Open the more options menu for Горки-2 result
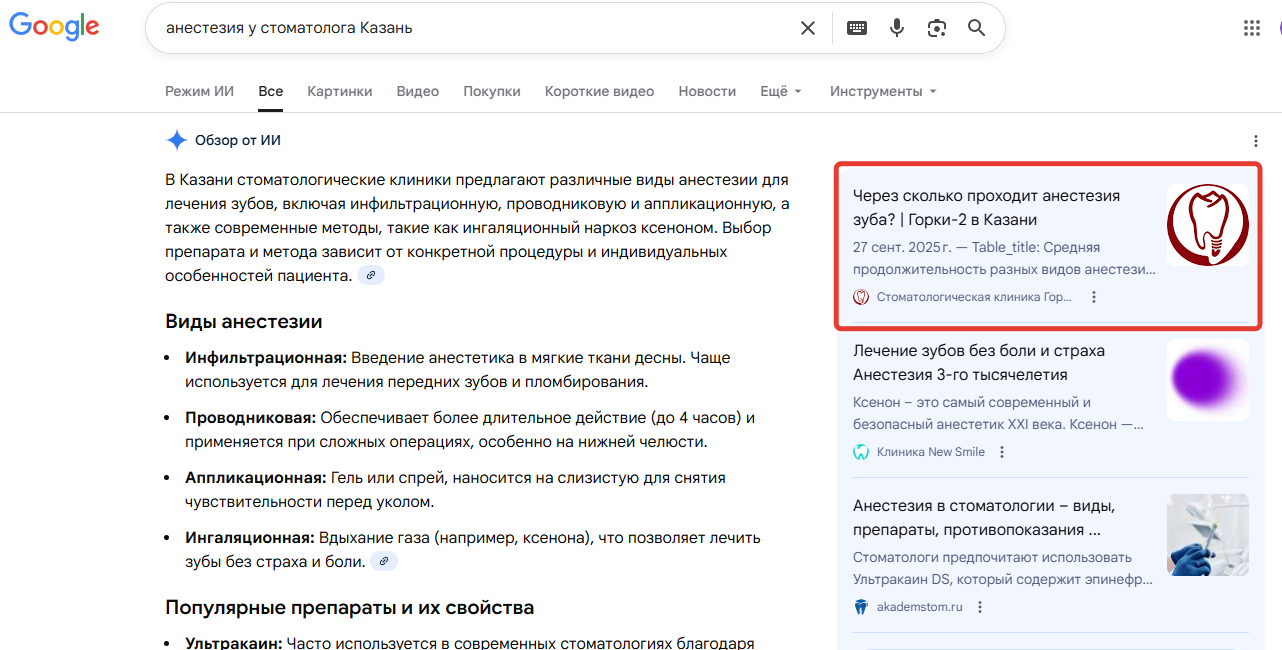Screen dimensions: 1282x650 click(x=1094, y=297)
